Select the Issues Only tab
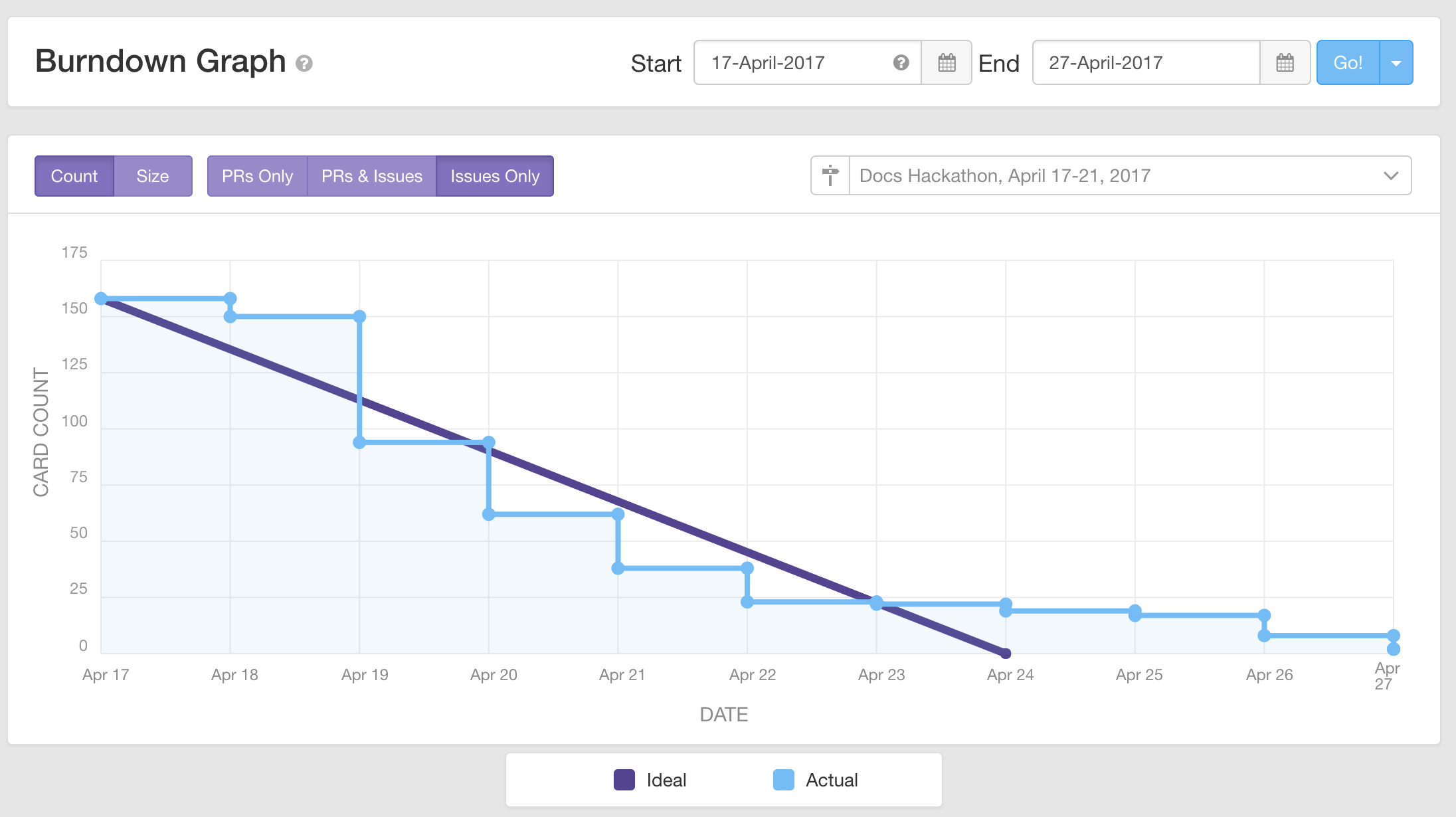The height and width of the screenshot is (817, 1456). coord(494,175)
